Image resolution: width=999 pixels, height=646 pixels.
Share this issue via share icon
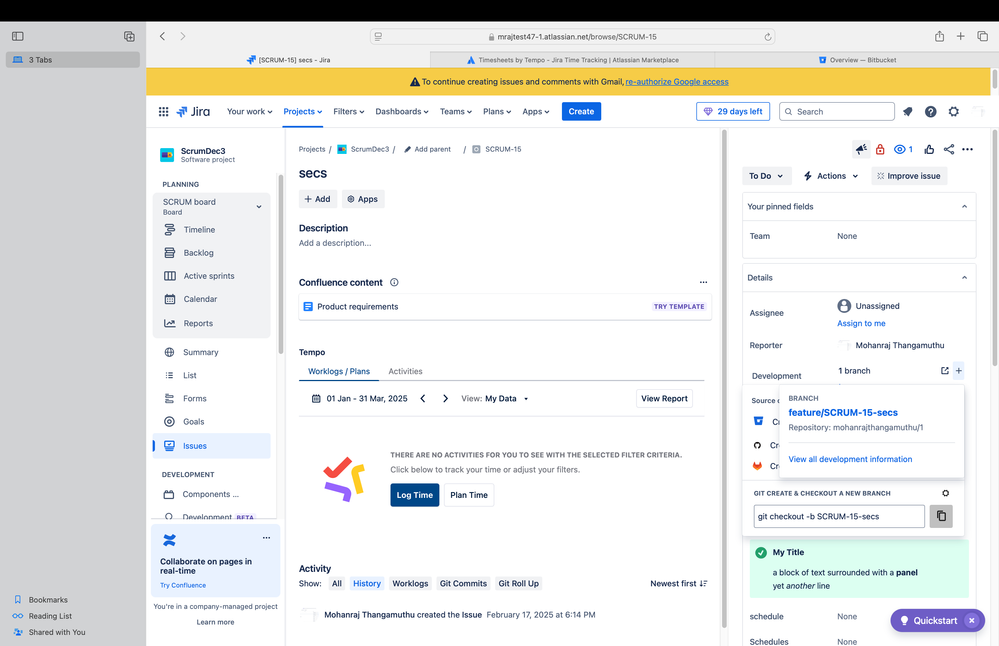click(x=949, y=149)
